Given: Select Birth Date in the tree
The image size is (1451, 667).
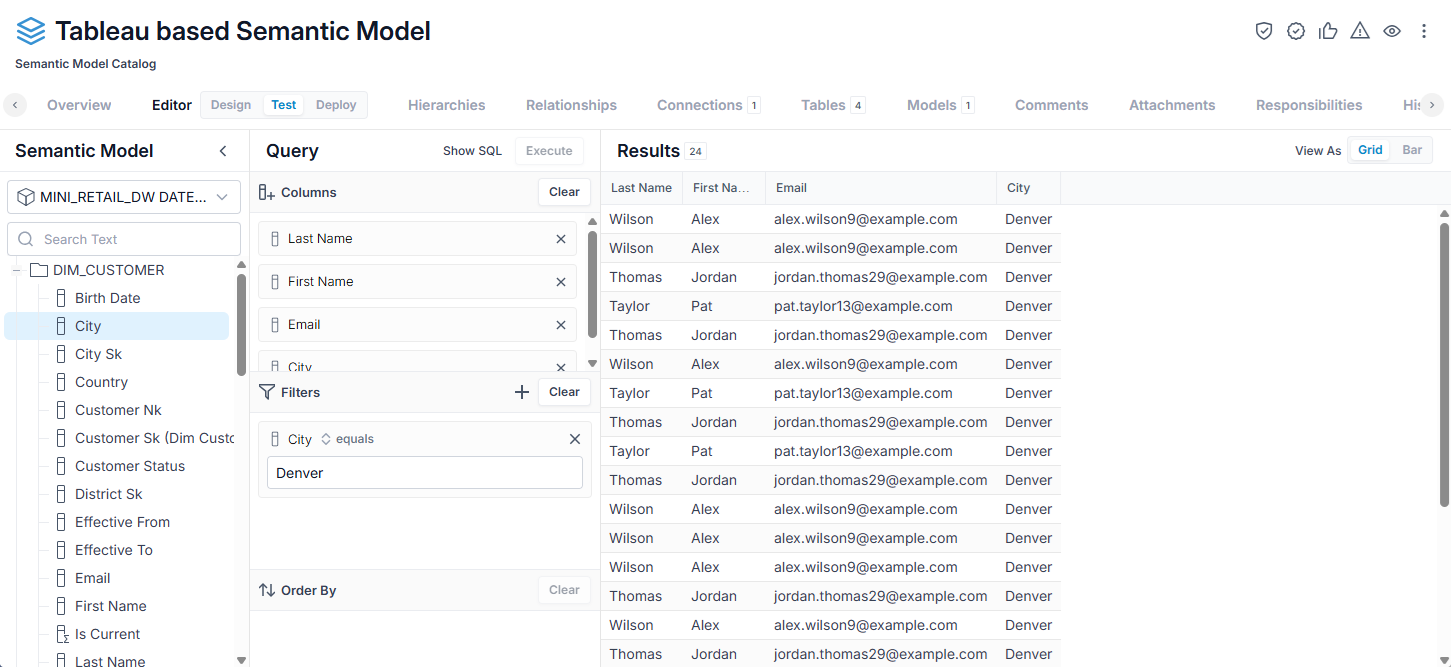Looking at the screenshot, I should pyautogui.click(x=107, y=298).
